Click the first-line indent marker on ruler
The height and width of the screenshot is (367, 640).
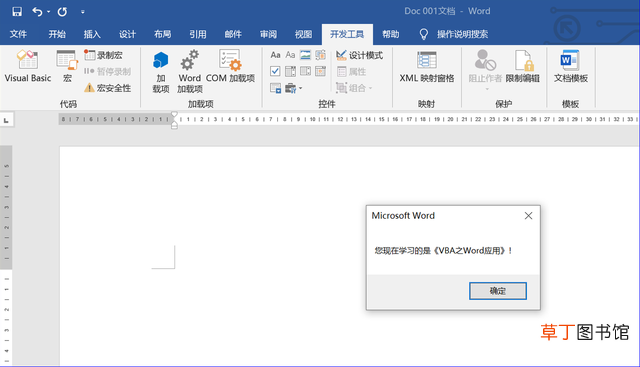coord(174,114)
